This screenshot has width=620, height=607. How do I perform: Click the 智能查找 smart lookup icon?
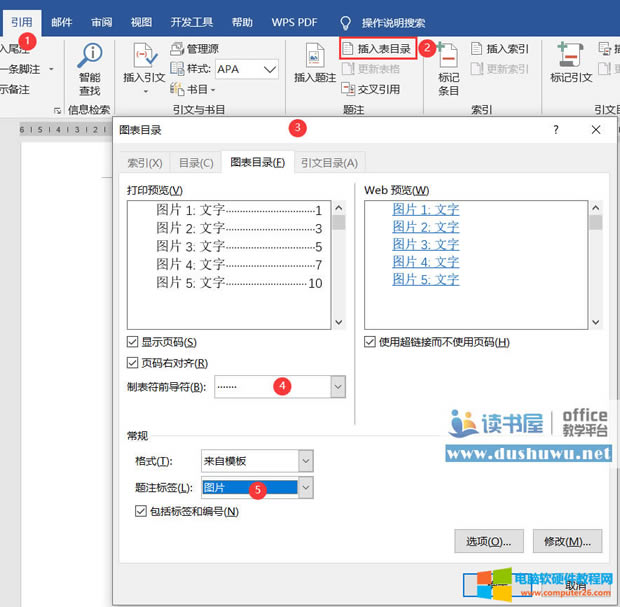[90, 56]
